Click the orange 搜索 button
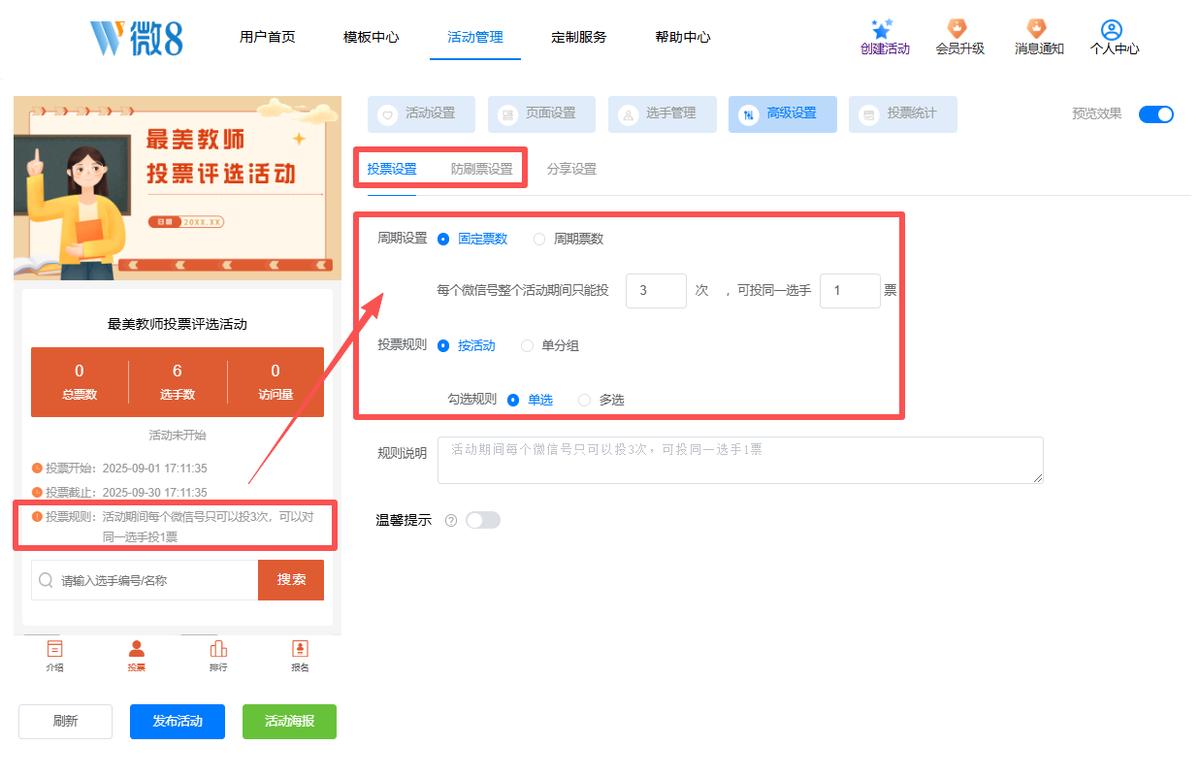 pos(291,580)
